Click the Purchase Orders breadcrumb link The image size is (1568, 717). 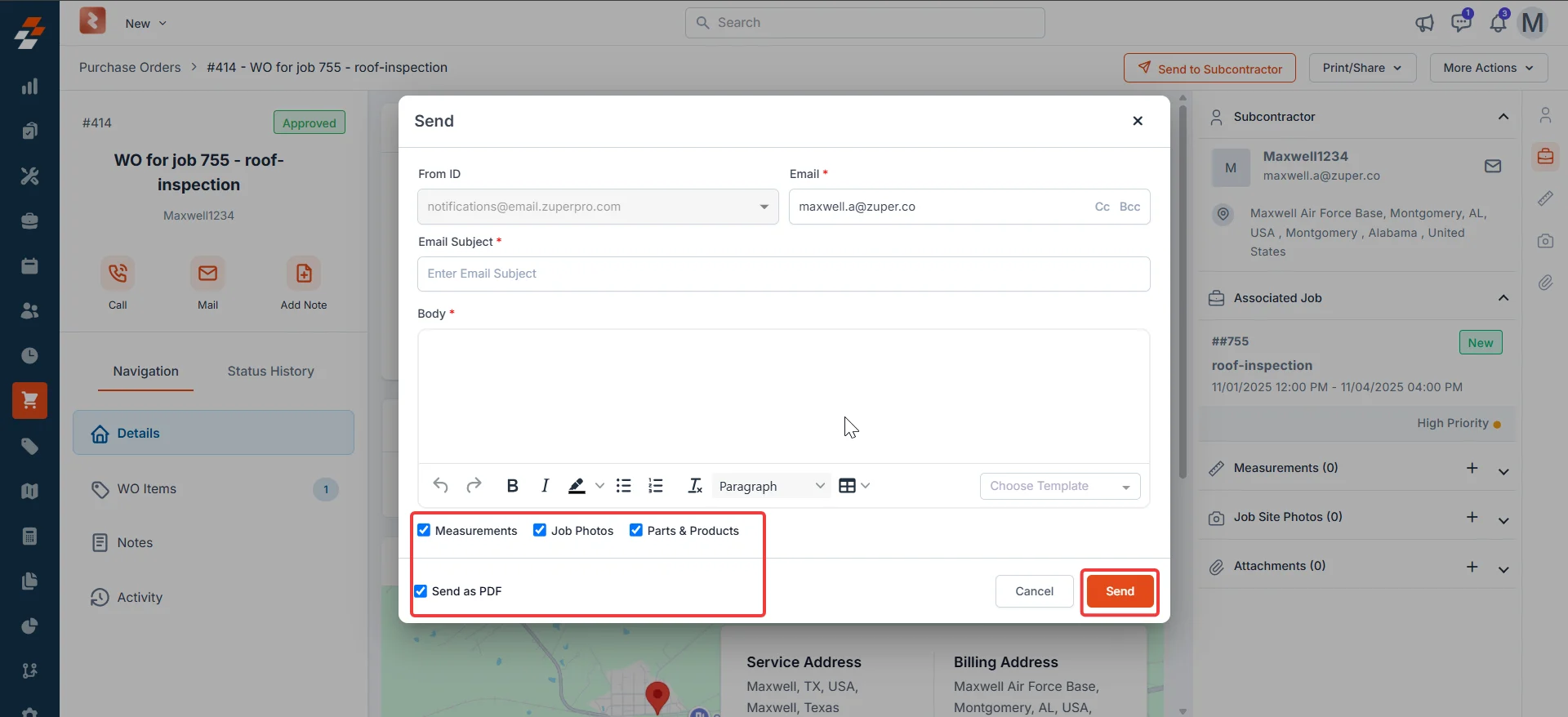tap(130, 67)
